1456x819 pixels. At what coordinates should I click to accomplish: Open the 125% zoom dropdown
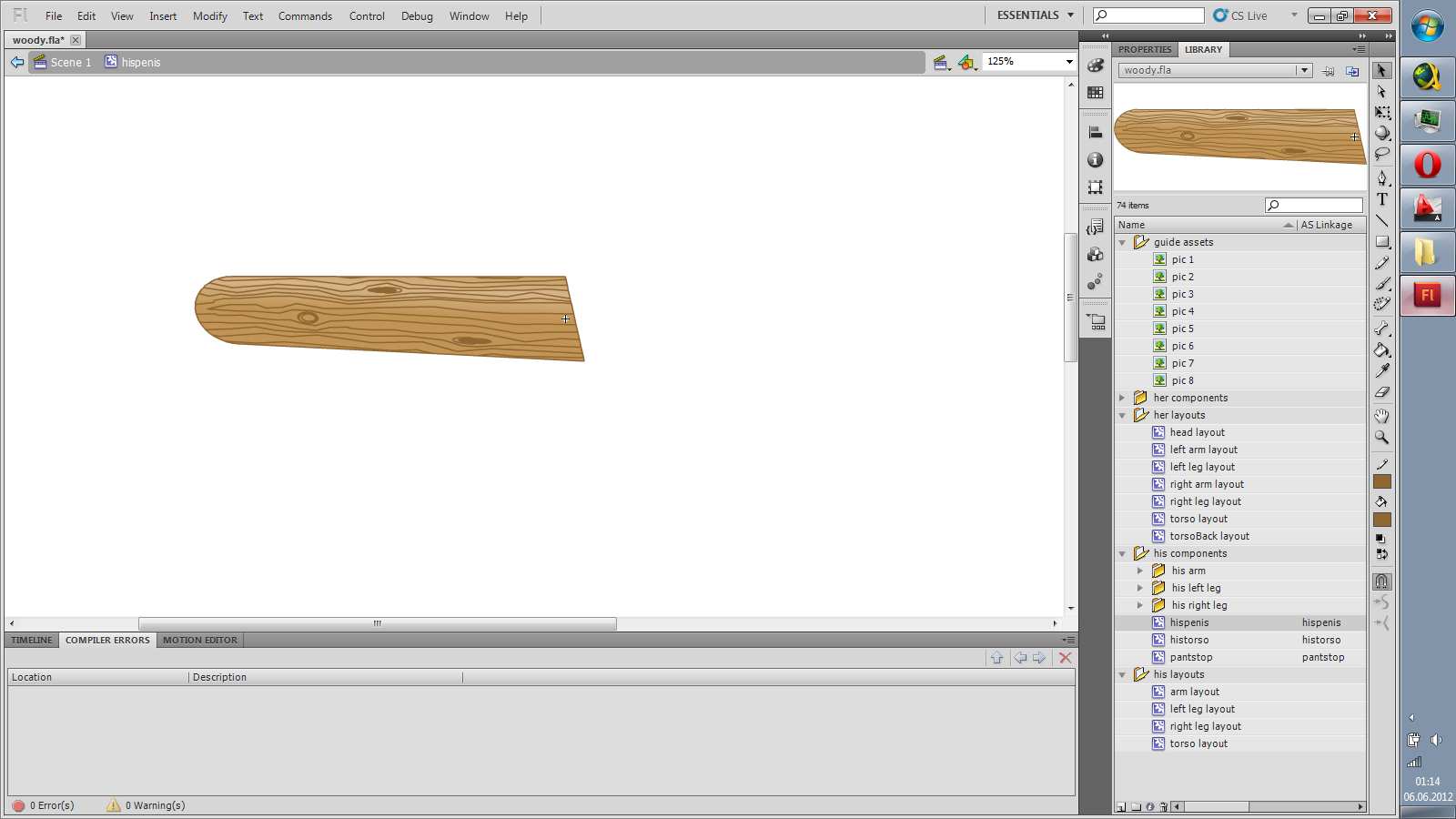[1068, 62]
